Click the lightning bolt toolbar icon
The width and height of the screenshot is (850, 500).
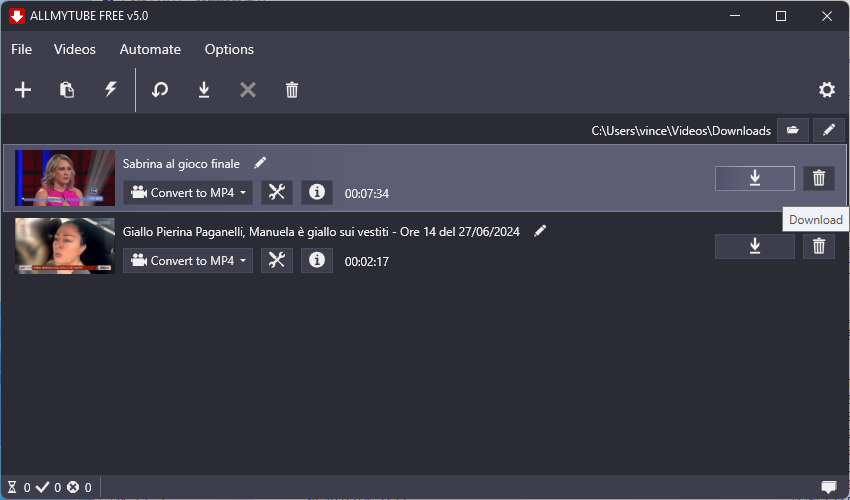[111, 89]
